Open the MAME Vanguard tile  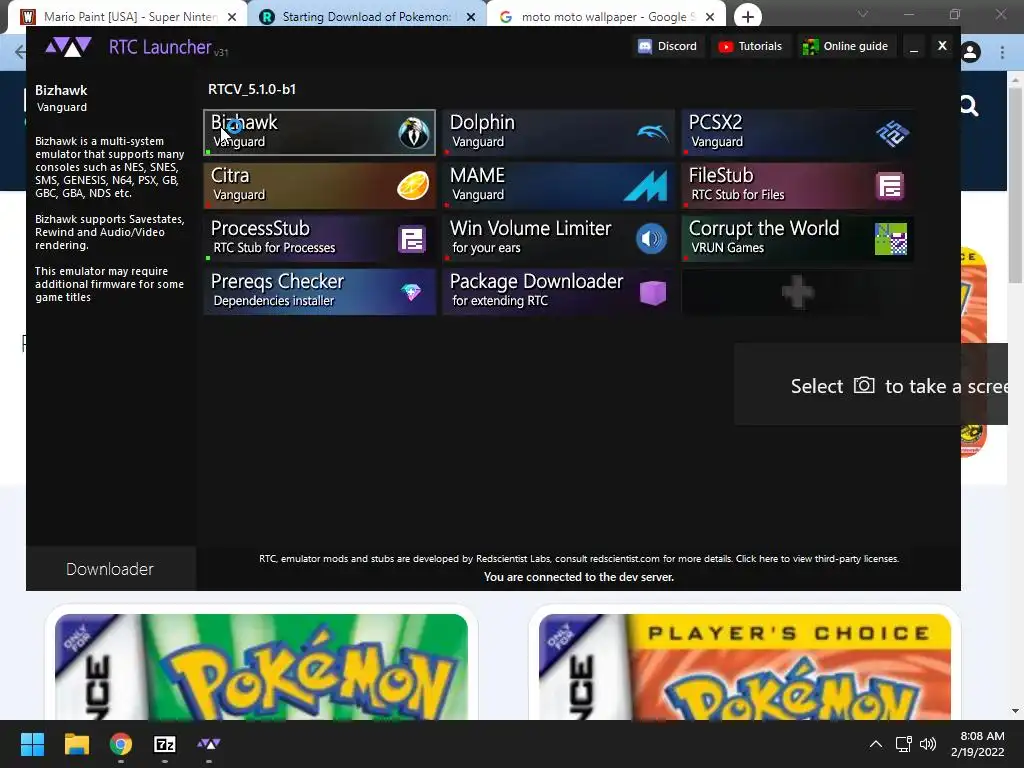pyautogui.click(x=558, y=185)
